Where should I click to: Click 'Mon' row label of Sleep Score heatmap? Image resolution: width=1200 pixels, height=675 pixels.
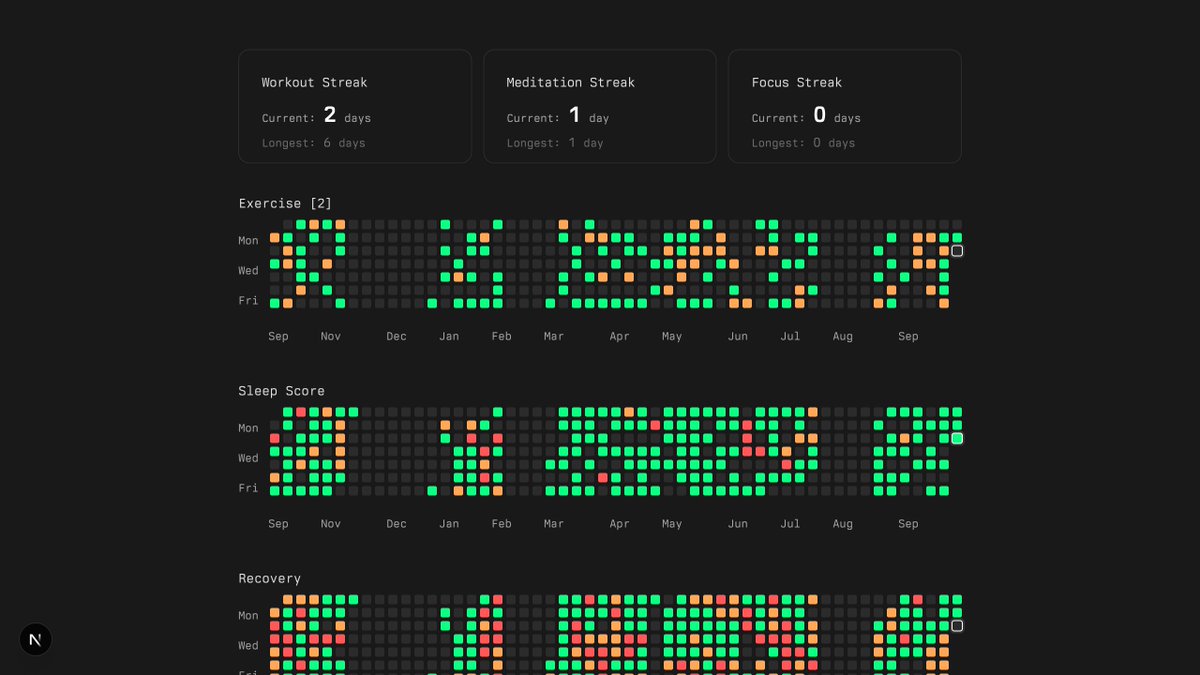pyautogui.click(x=248, y=428)
